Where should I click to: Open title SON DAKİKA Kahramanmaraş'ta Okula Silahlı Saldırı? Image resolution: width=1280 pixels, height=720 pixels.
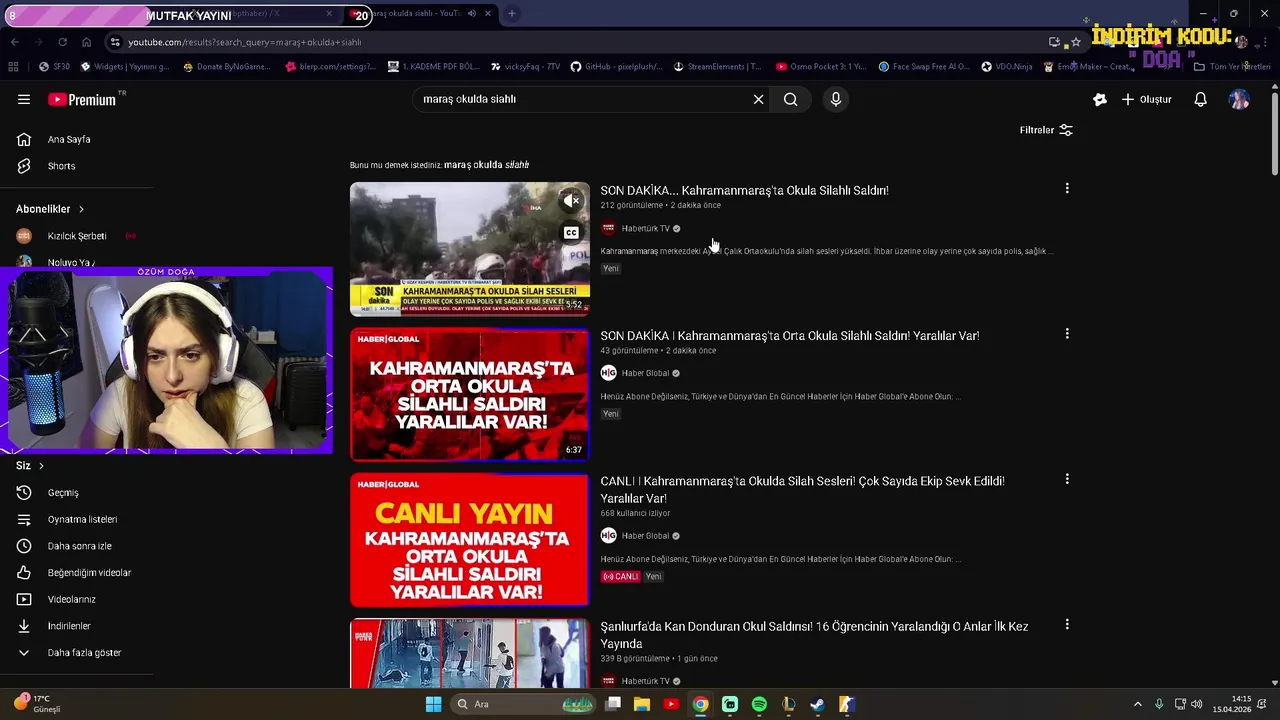pyautogui.click(x=744, y=190)
